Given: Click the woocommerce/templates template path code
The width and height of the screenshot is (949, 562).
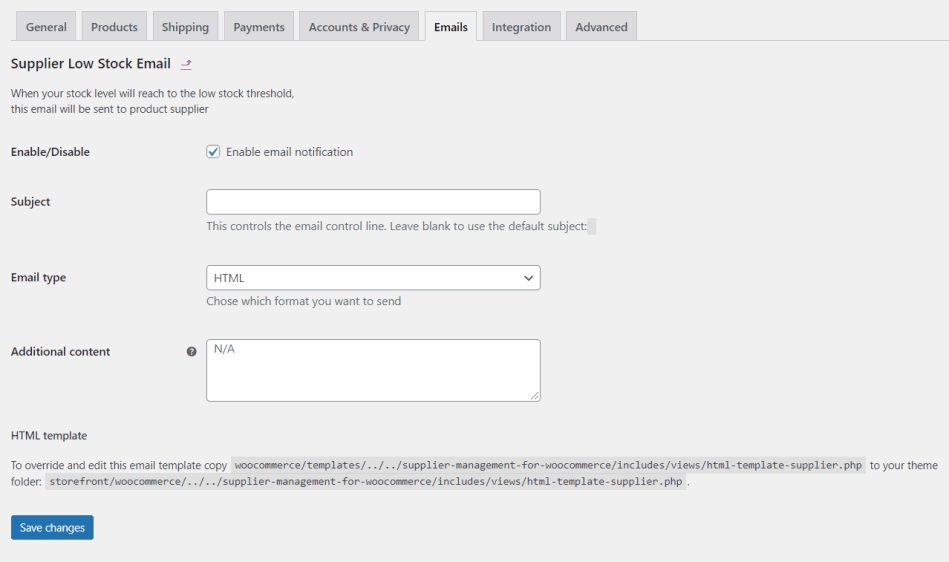Looking at the screenshot, I should [548, 465].
